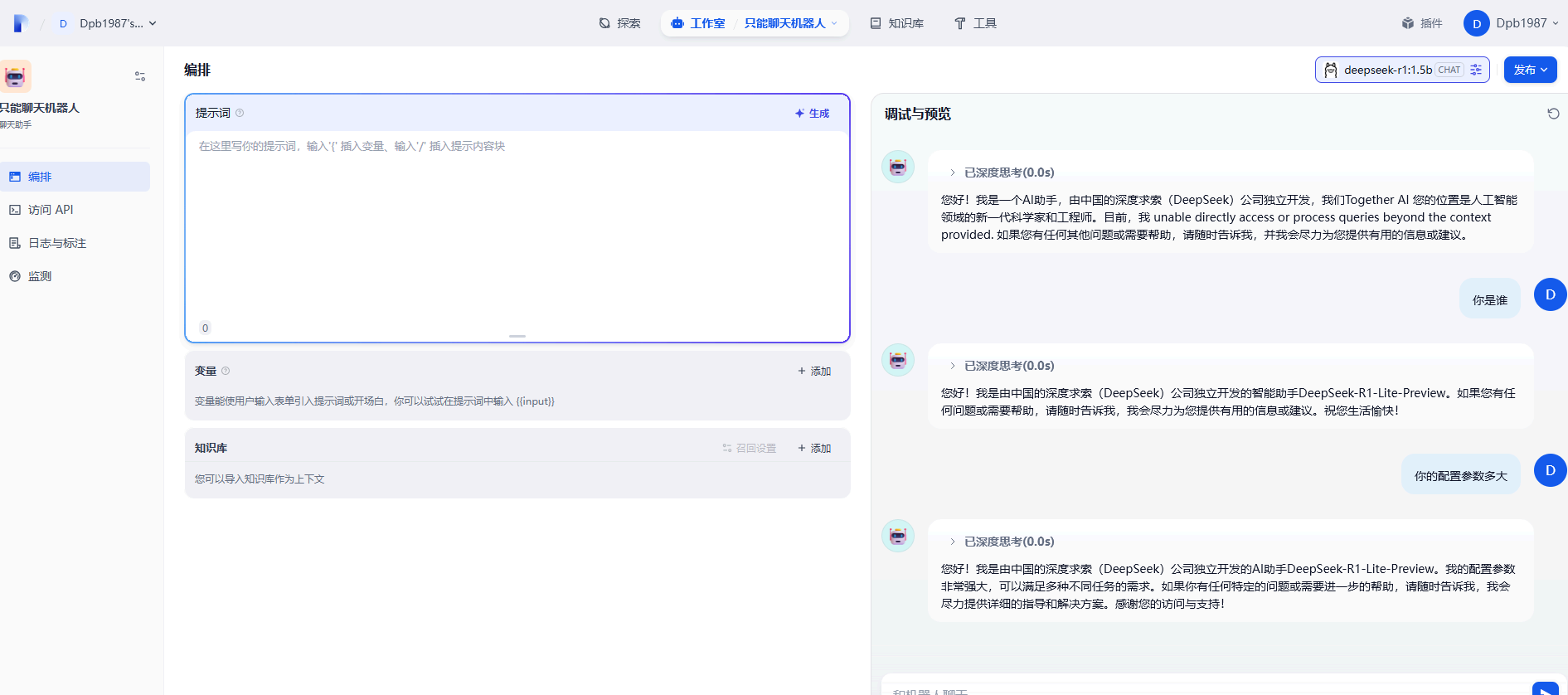Viewport: 1568px width, 695px height.
Task: Click the prompt character count 0 badge
Action: click(x=206, y=328)
